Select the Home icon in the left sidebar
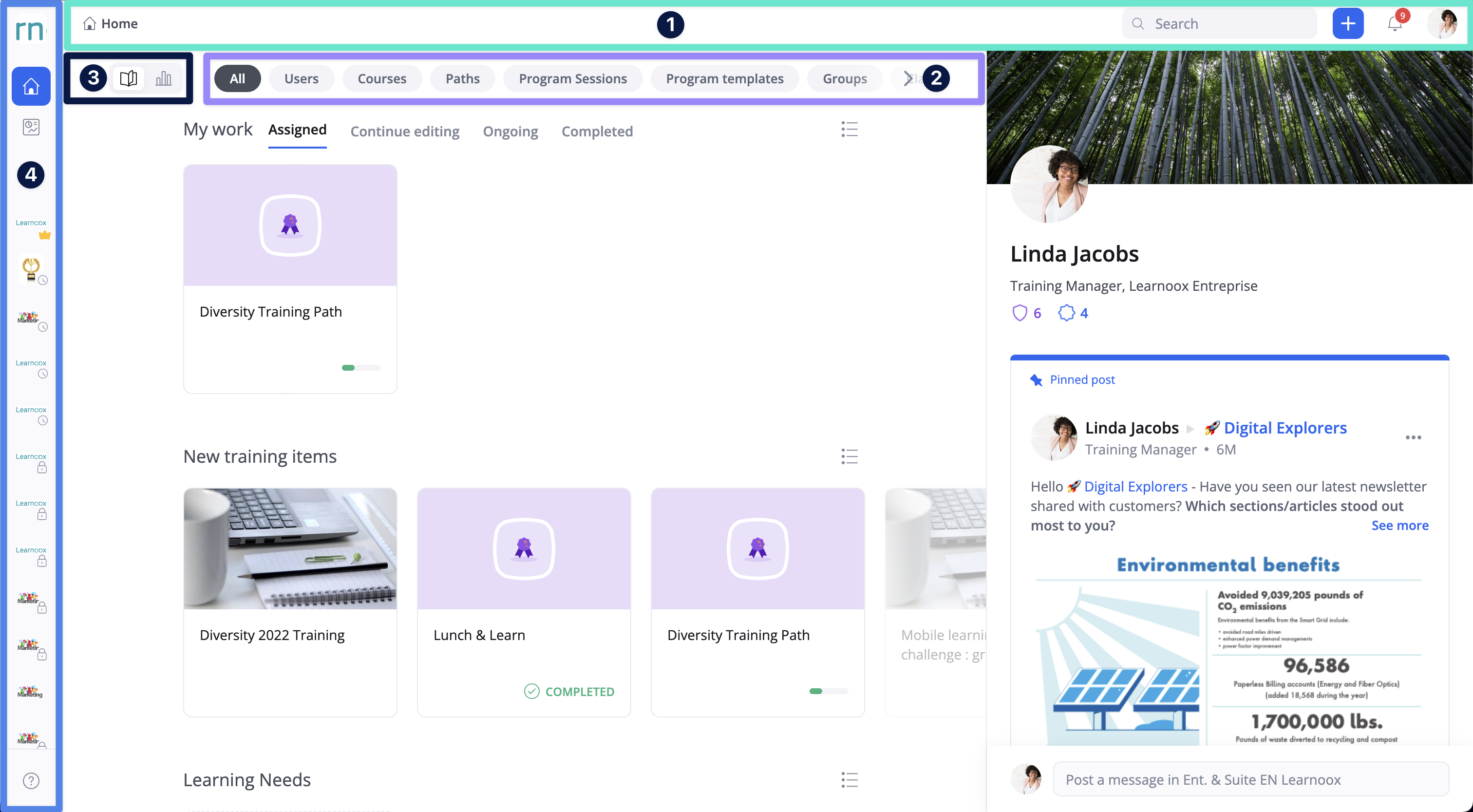 [x=30, y=86]
